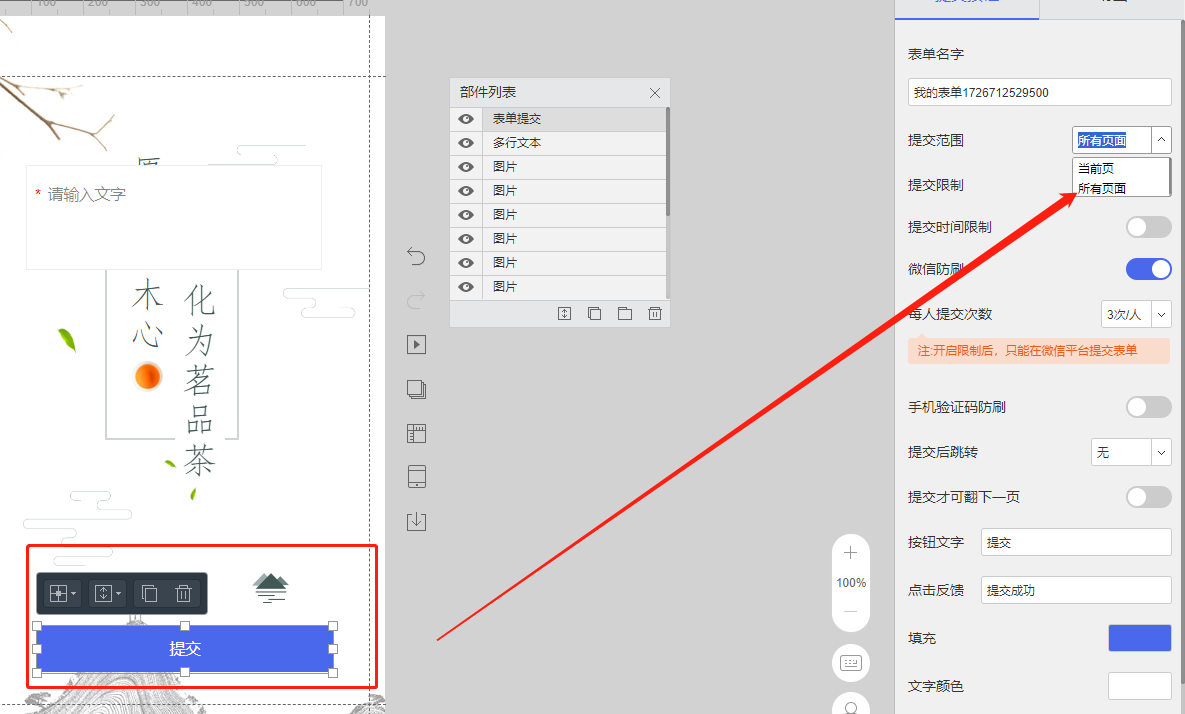Hide the last 图片 layer in list
1185x714 pixels.
(x=466, y=287)
